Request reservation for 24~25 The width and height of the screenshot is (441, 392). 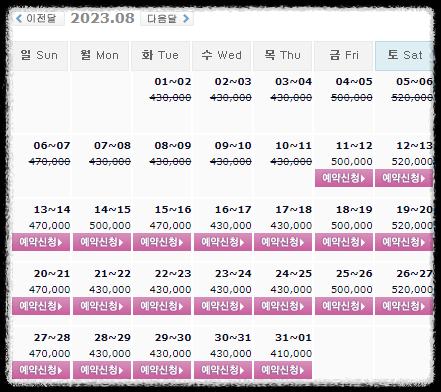pos(283,306)
